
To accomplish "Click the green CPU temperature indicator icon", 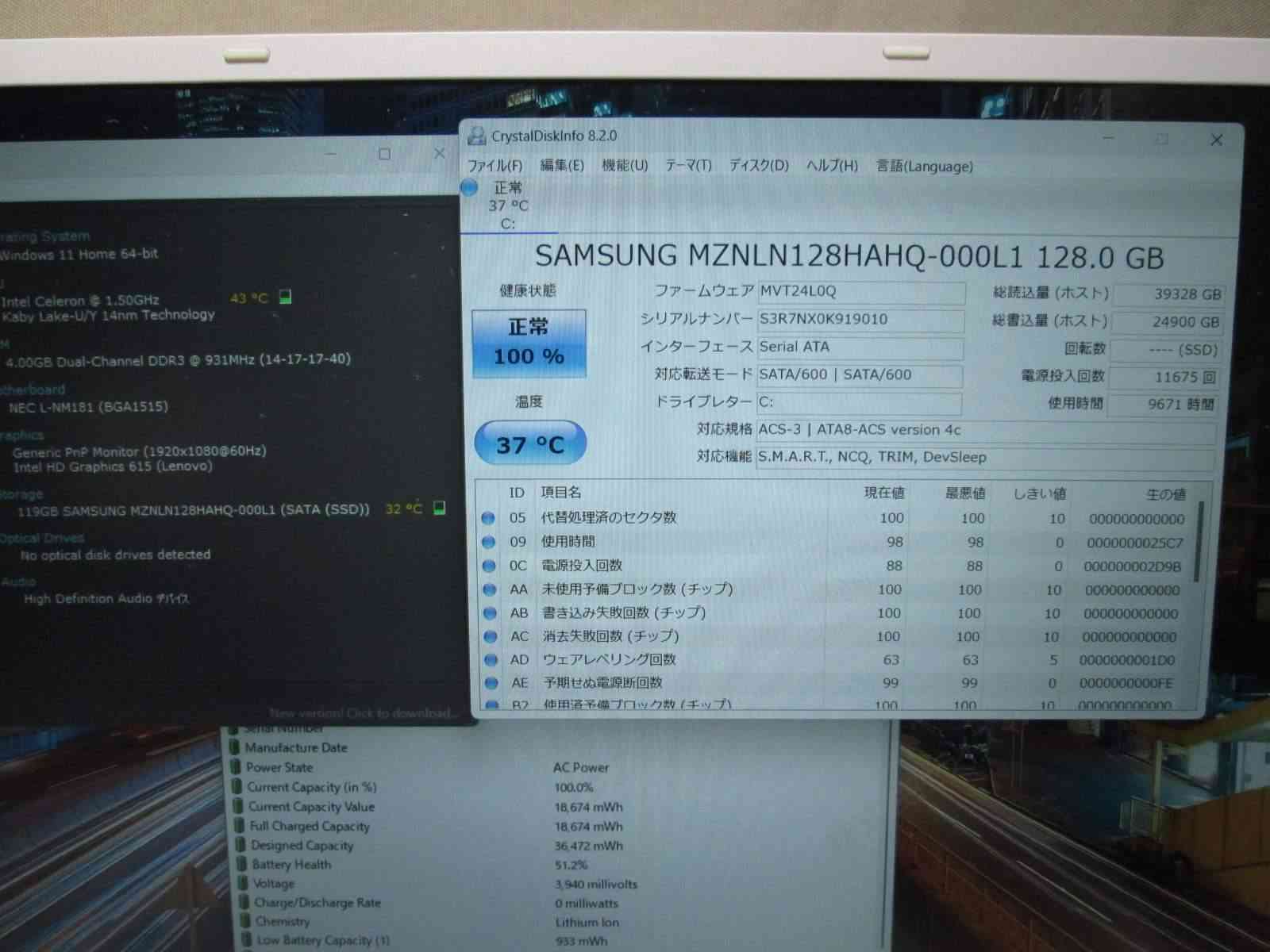I will coord(286,297).
